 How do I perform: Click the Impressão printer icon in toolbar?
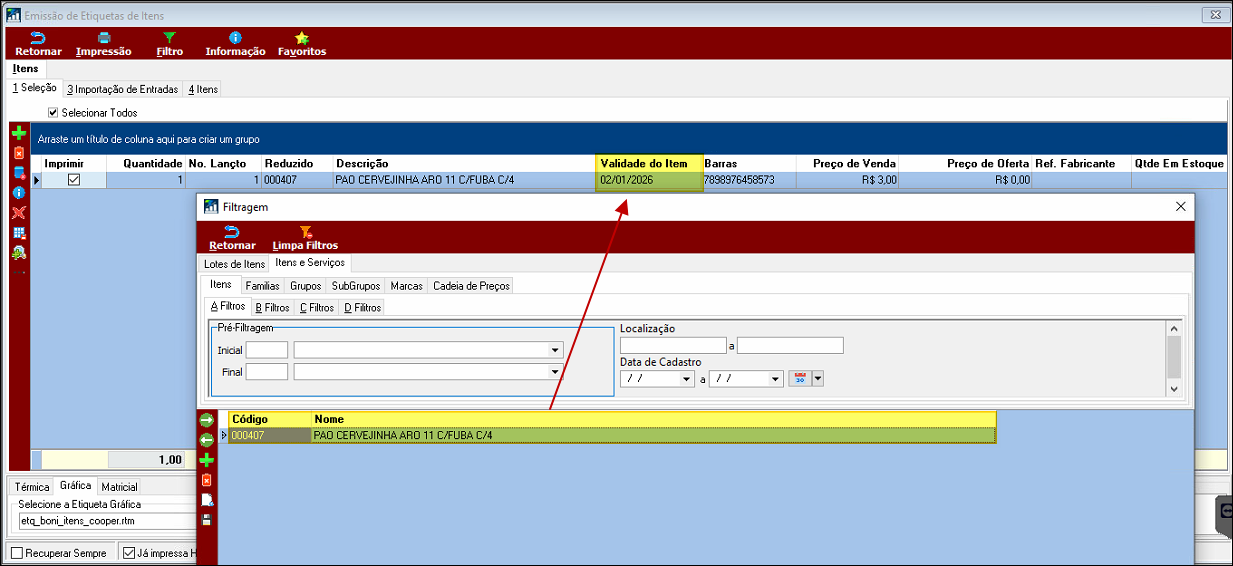pyautogui.click(x=103, y=38)
